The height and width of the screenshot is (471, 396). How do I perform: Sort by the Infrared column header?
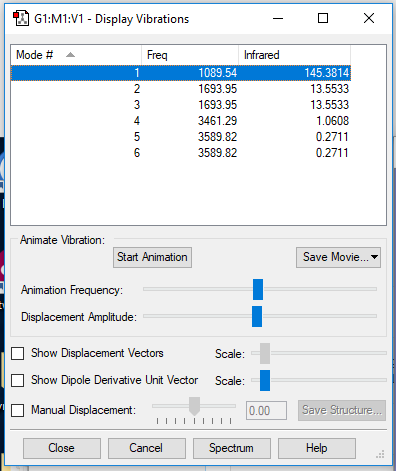tap(295, 55)
